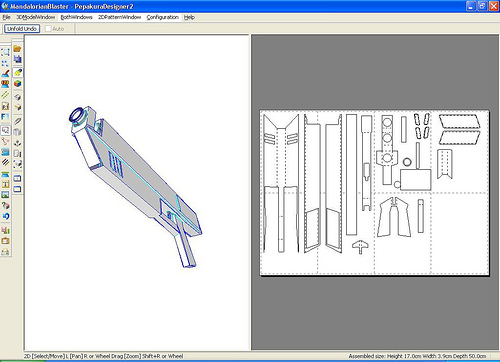Image resolution: width=500 pixels, height=362 pixels.
Task: Click the save floppy disk icon
Action: (x=17, y=59)
